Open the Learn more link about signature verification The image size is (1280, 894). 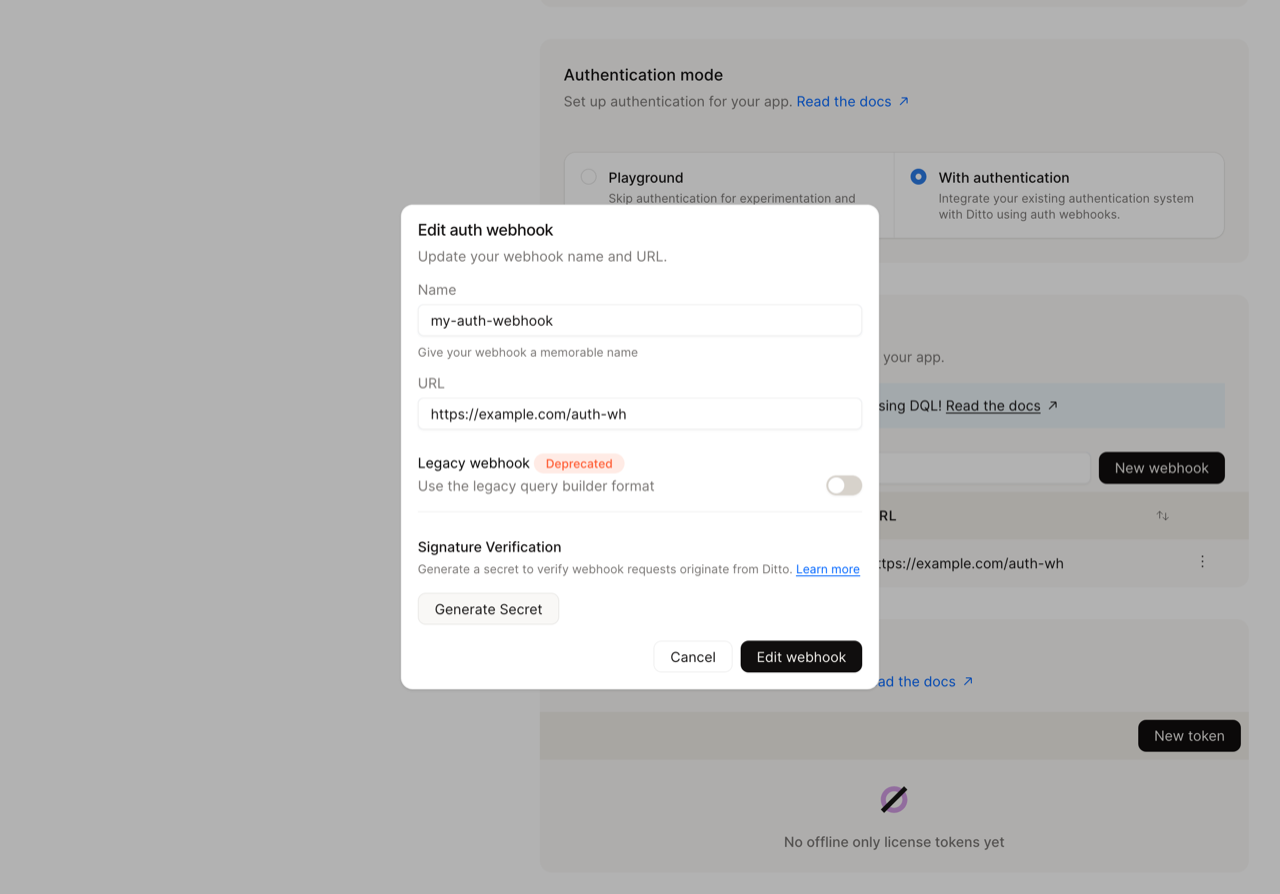(827, 568)
